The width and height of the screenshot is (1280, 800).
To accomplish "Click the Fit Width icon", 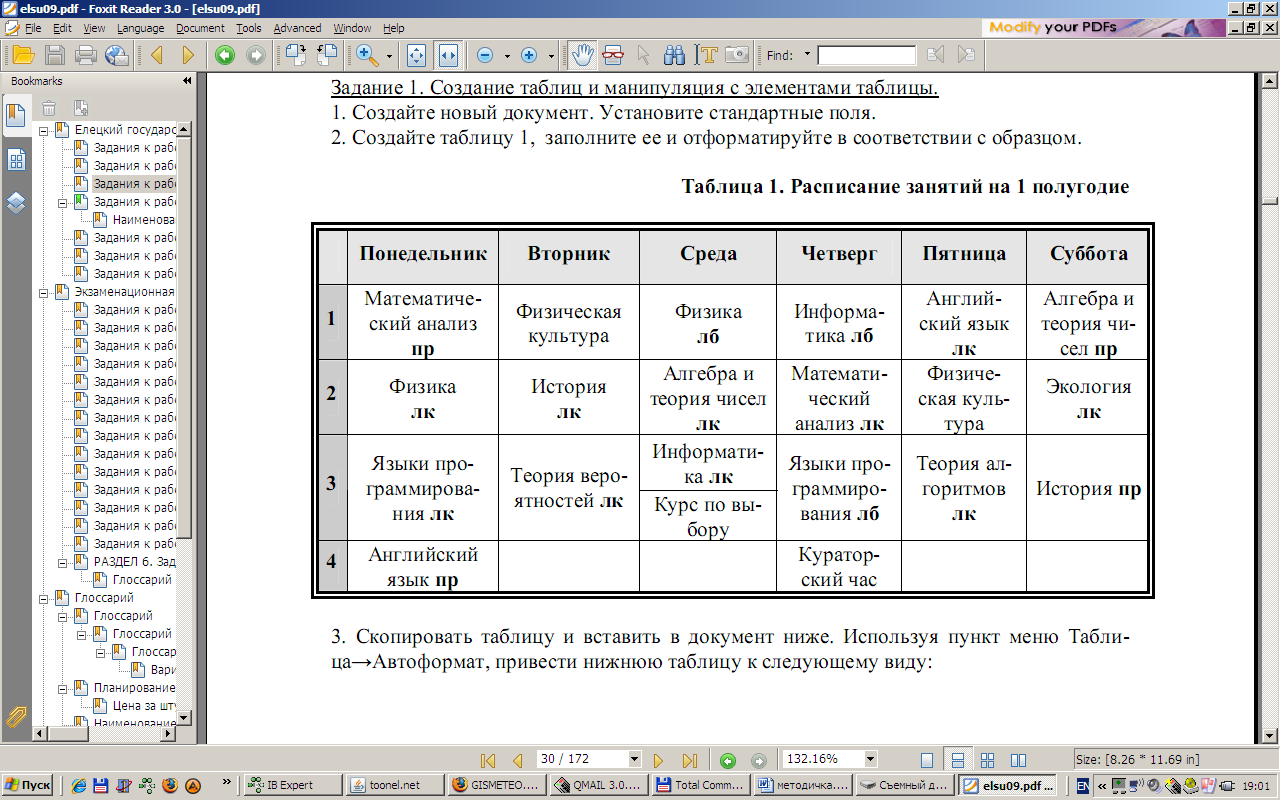I will (448, 55).
